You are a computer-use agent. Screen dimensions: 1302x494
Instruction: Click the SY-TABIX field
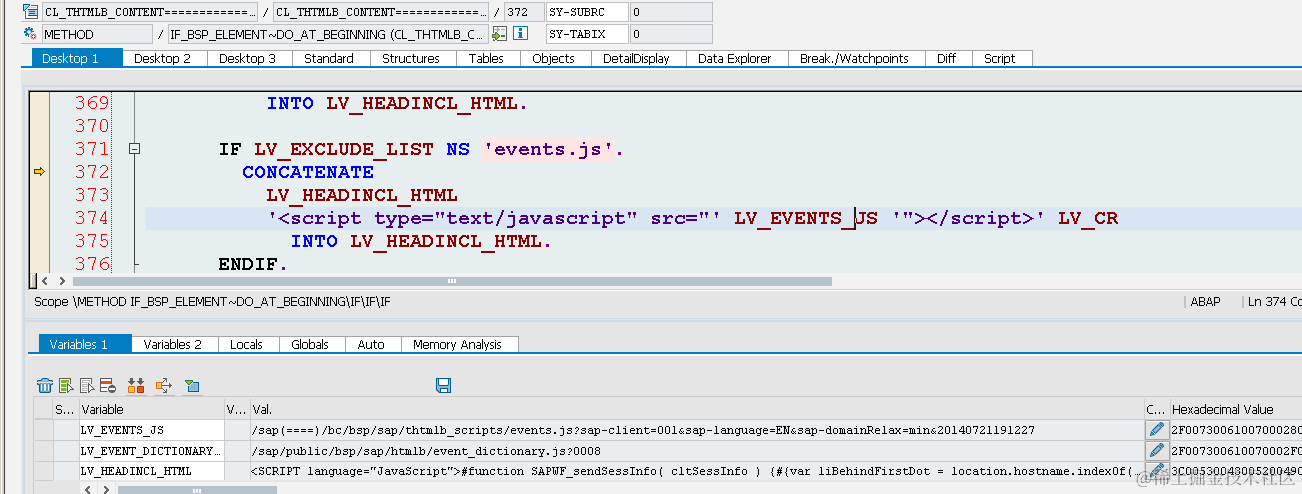tap(588, 34)
